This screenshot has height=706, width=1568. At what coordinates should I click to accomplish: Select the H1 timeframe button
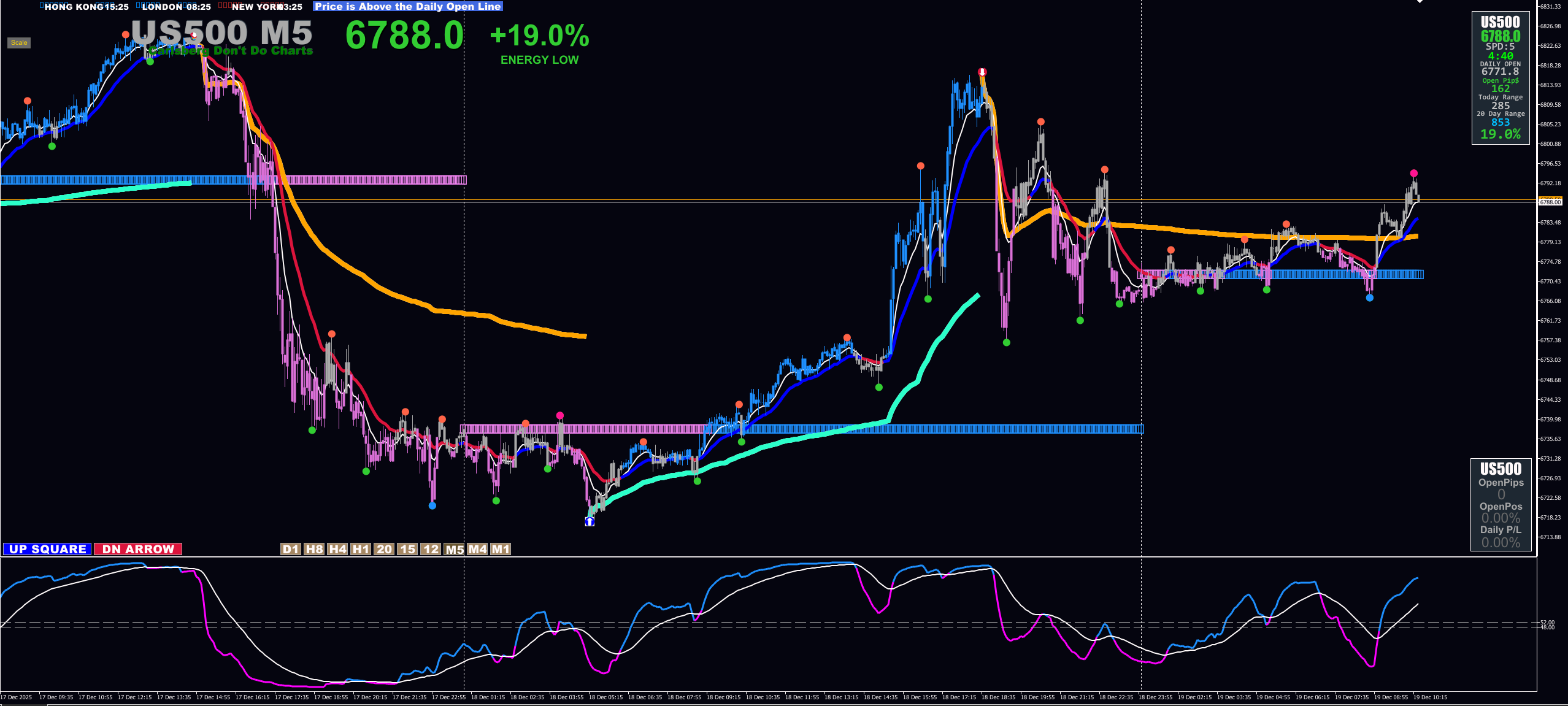(x=361, y=549)
